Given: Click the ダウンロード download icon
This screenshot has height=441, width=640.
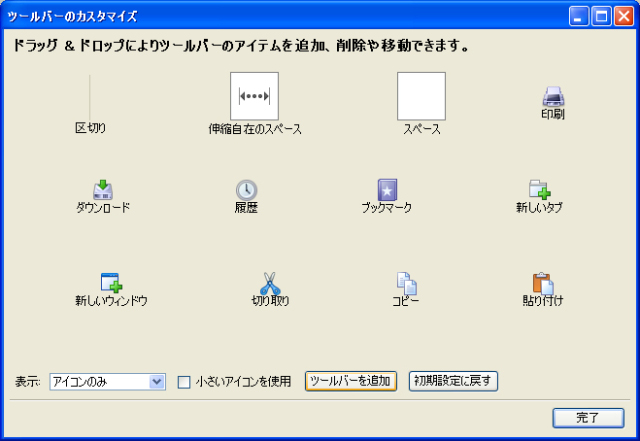Looking at the screenshot, I should click(103, 189).
